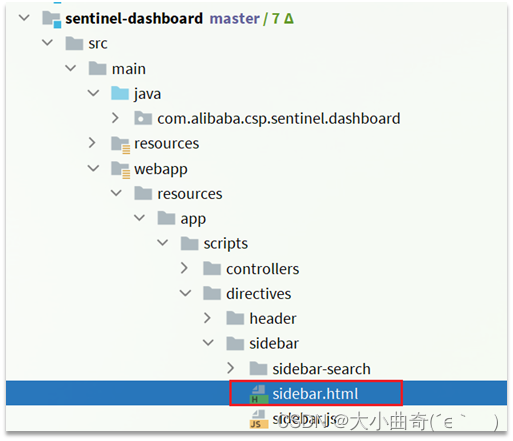This screenshot has width=513, height=441.
Task: Select the app tree row label
Action: [x=193, y=220]
